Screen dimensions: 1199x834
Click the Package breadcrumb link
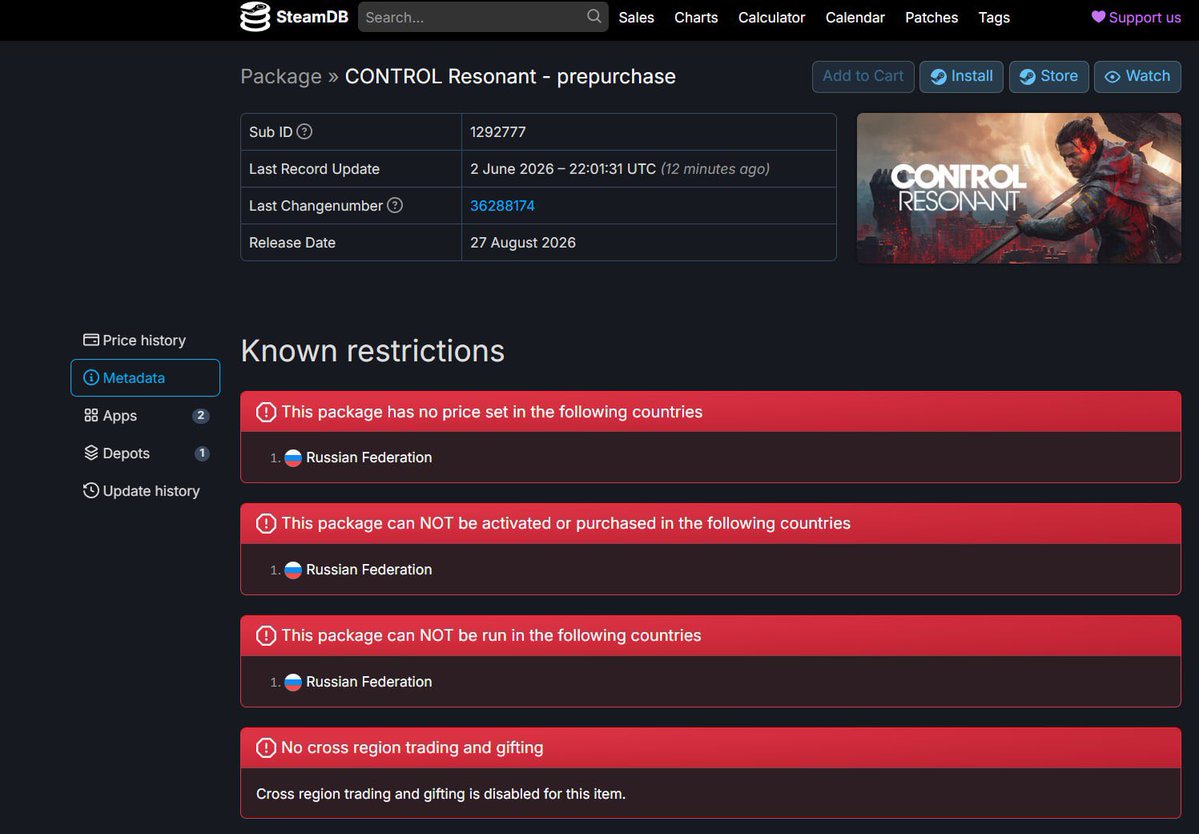281,76
